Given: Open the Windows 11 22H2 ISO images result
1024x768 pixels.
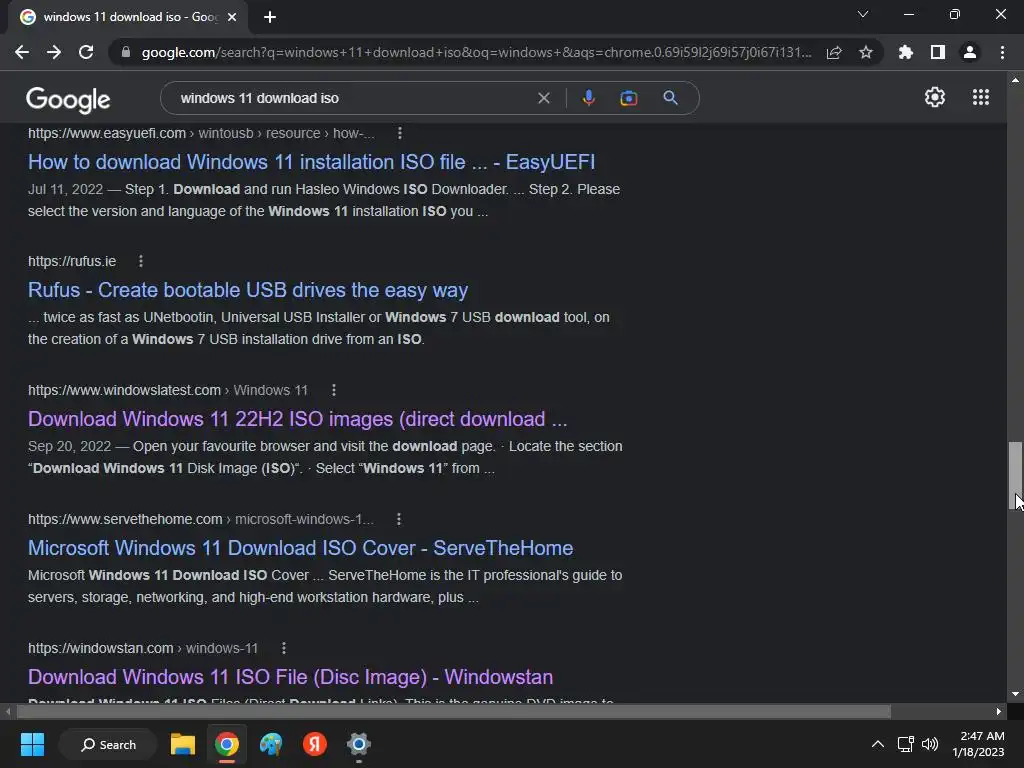Looking at the screenshot, I should coord(297,419).
